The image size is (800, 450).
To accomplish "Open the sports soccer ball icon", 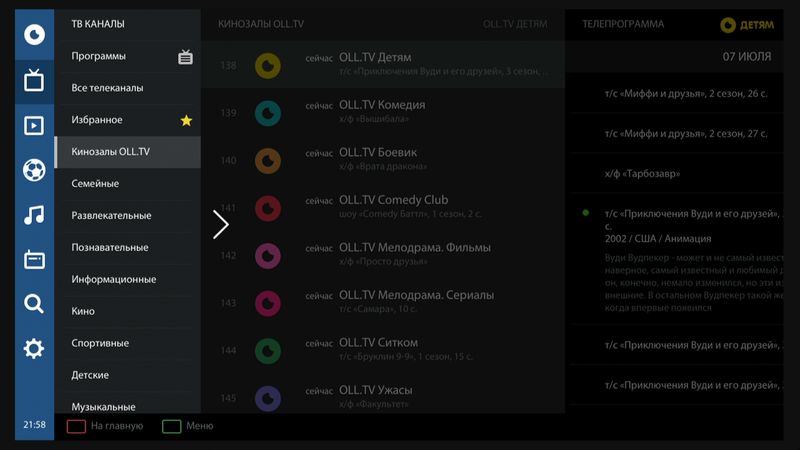I will coord(34,170).
